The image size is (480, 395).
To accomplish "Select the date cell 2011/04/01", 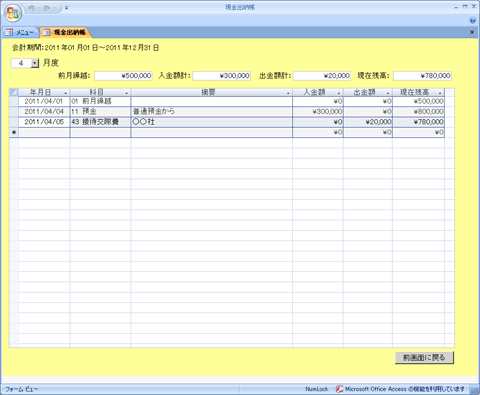I will [x=44, y=101].
